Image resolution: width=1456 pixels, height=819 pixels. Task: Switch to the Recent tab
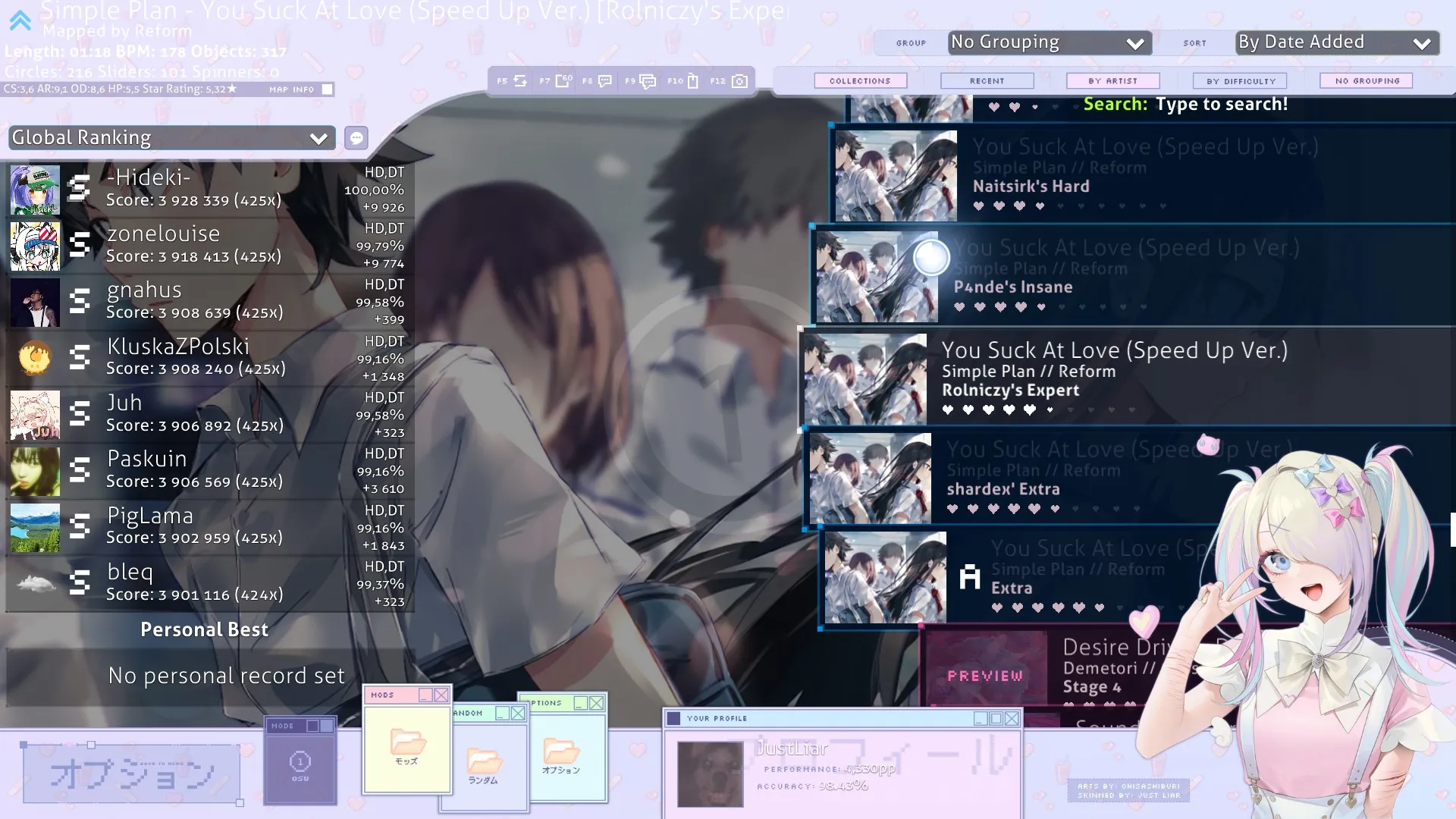(x=987, y=80)
